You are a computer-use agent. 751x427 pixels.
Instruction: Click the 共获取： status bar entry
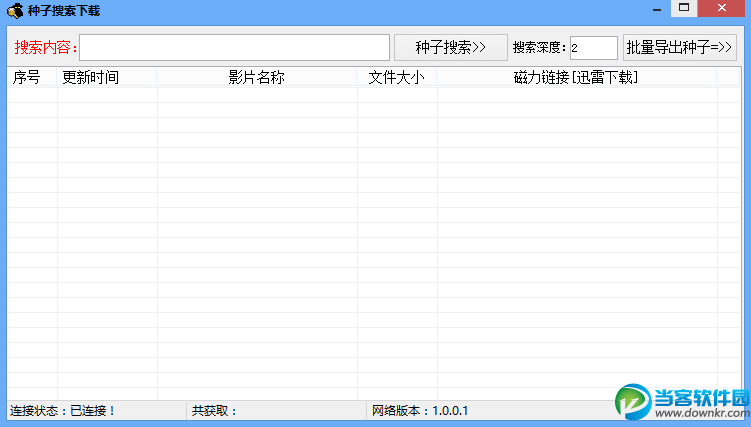click(x=215, y=411)
